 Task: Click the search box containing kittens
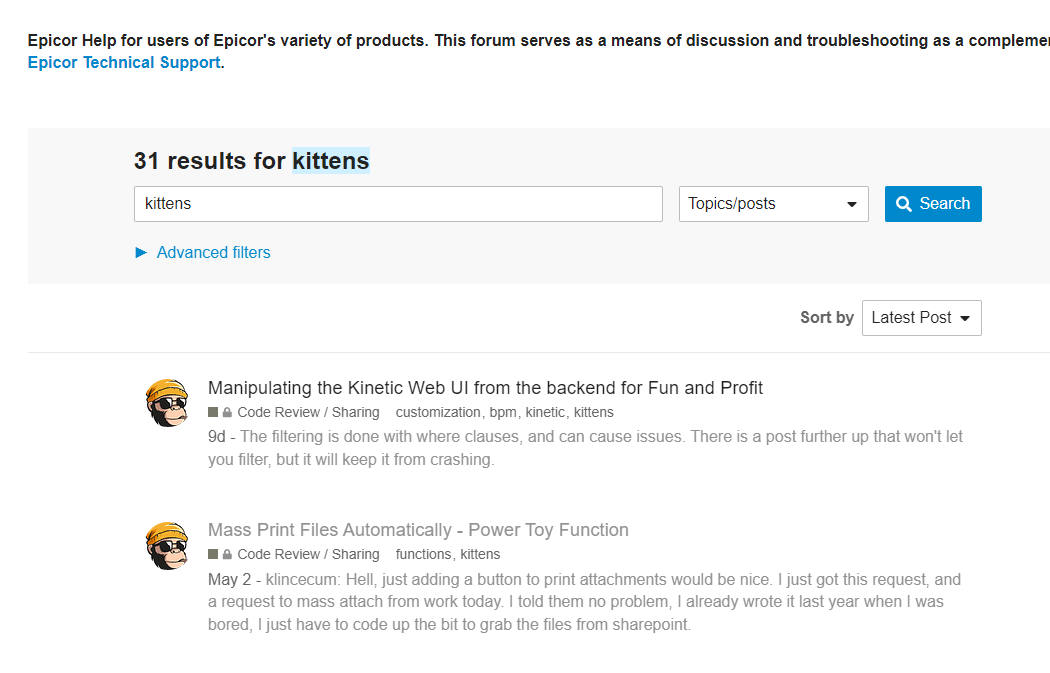[398, 204]
